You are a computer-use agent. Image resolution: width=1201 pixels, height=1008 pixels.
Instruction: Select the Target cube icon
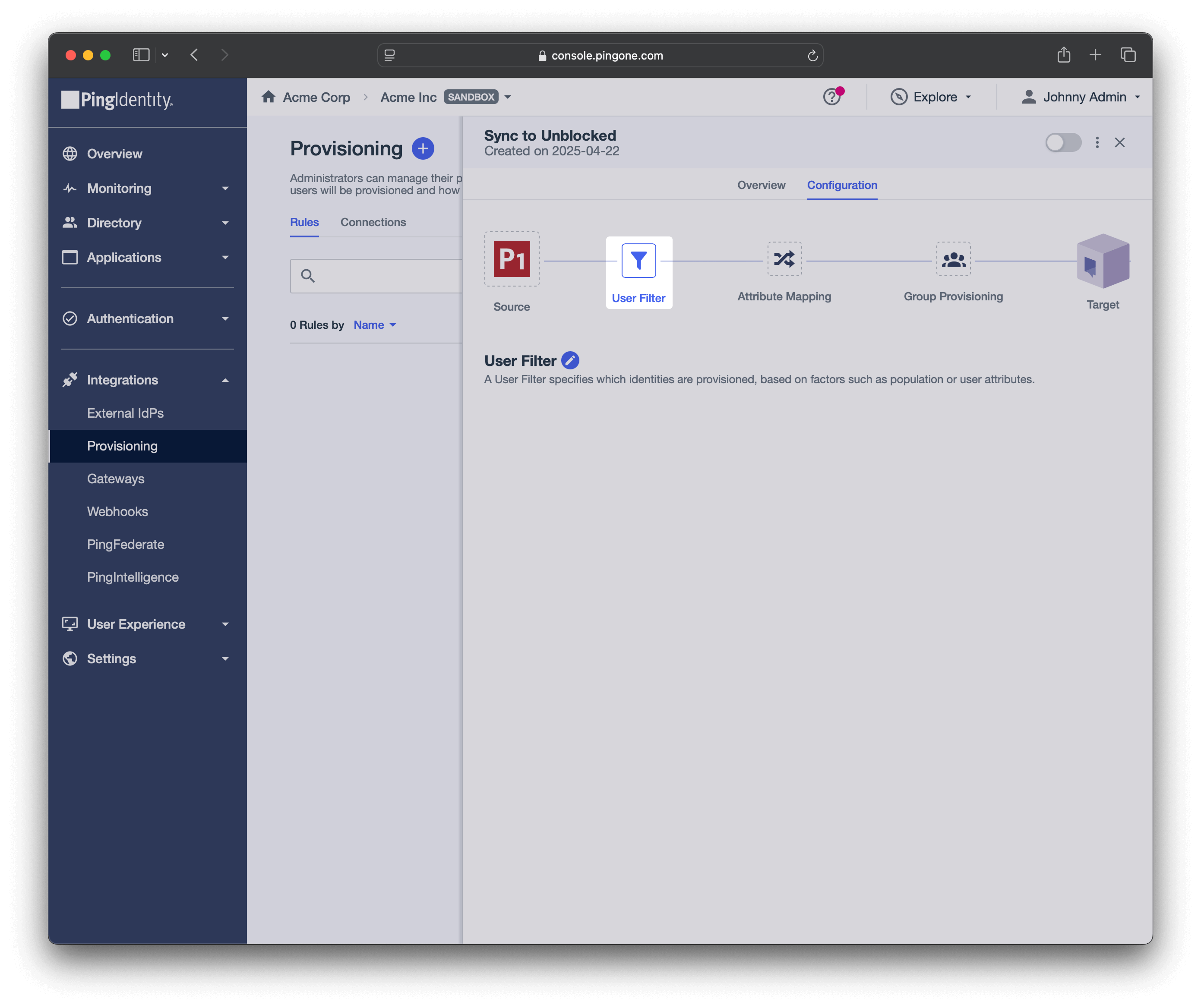[x=1103, y=261]
